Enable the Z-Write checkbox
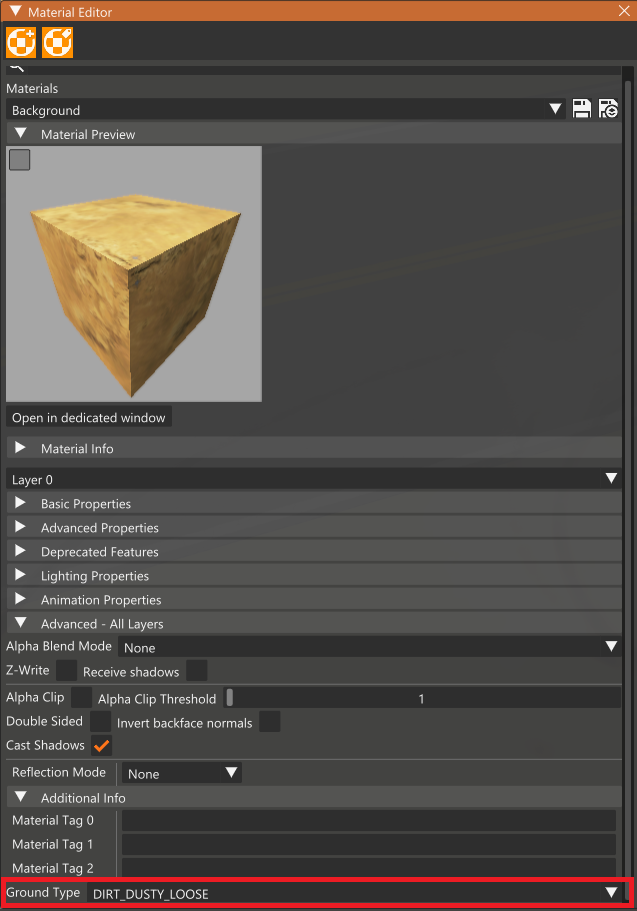The height and width of the screenshot is (911, 637). coord(66,670)
